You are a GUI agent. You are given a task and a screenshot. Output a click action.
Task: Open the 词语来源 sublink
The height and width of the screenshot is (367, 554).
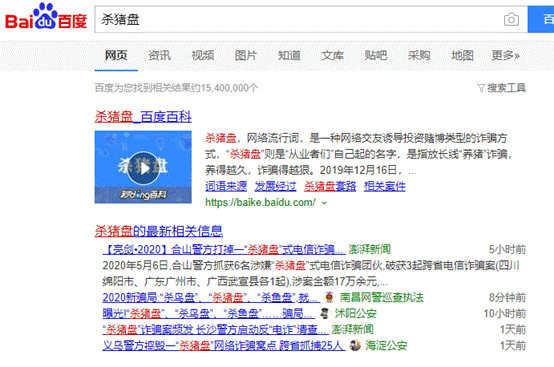tap(226, 186)
